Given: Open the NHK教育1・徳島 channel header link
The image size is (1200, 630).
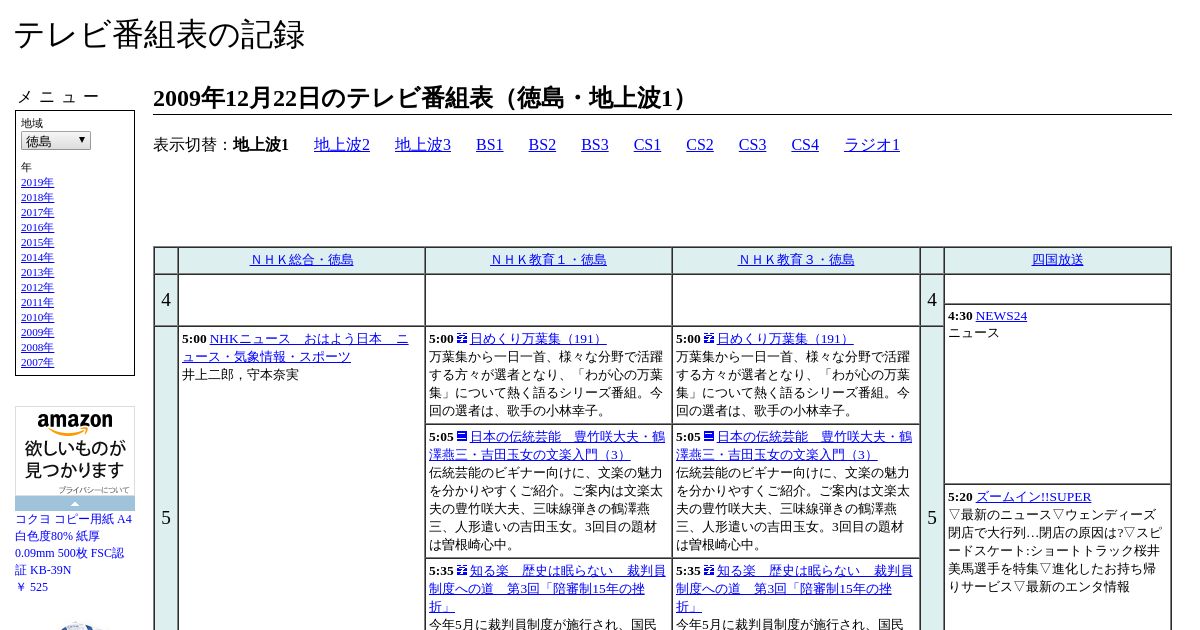Looking at the screenshot, I should [549, 260].
